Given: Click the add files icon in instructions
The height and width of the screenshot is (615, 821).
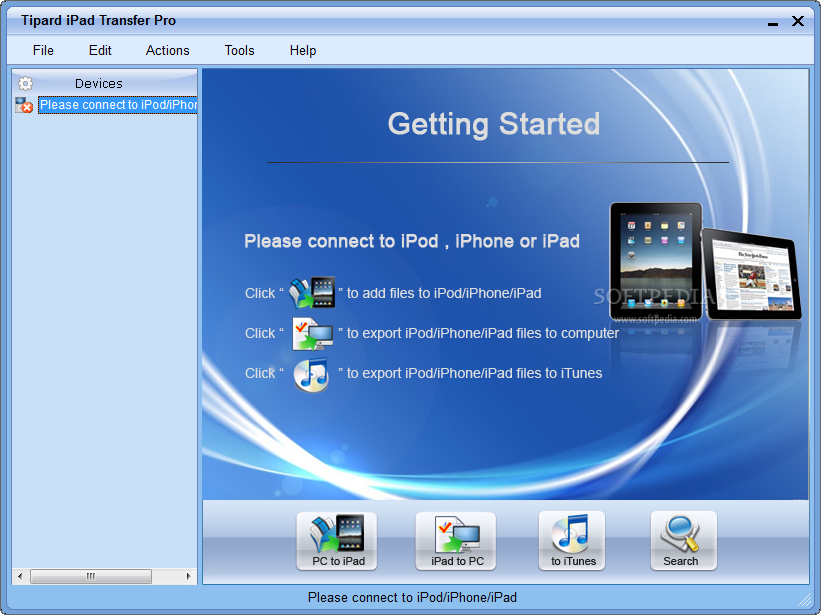Looking at the screenshot, I should [x=312, y=293].
